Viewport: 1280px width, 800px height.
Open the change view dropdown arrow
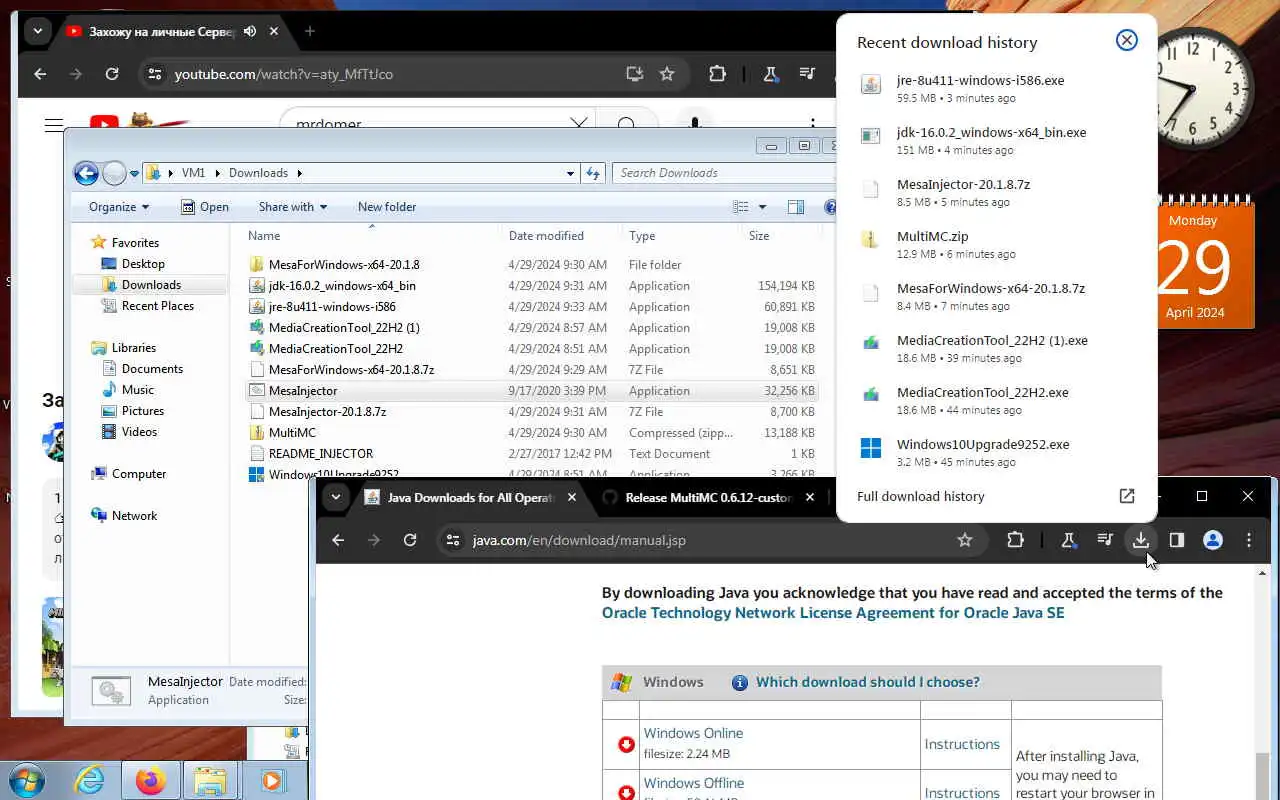tap(762, 207)
